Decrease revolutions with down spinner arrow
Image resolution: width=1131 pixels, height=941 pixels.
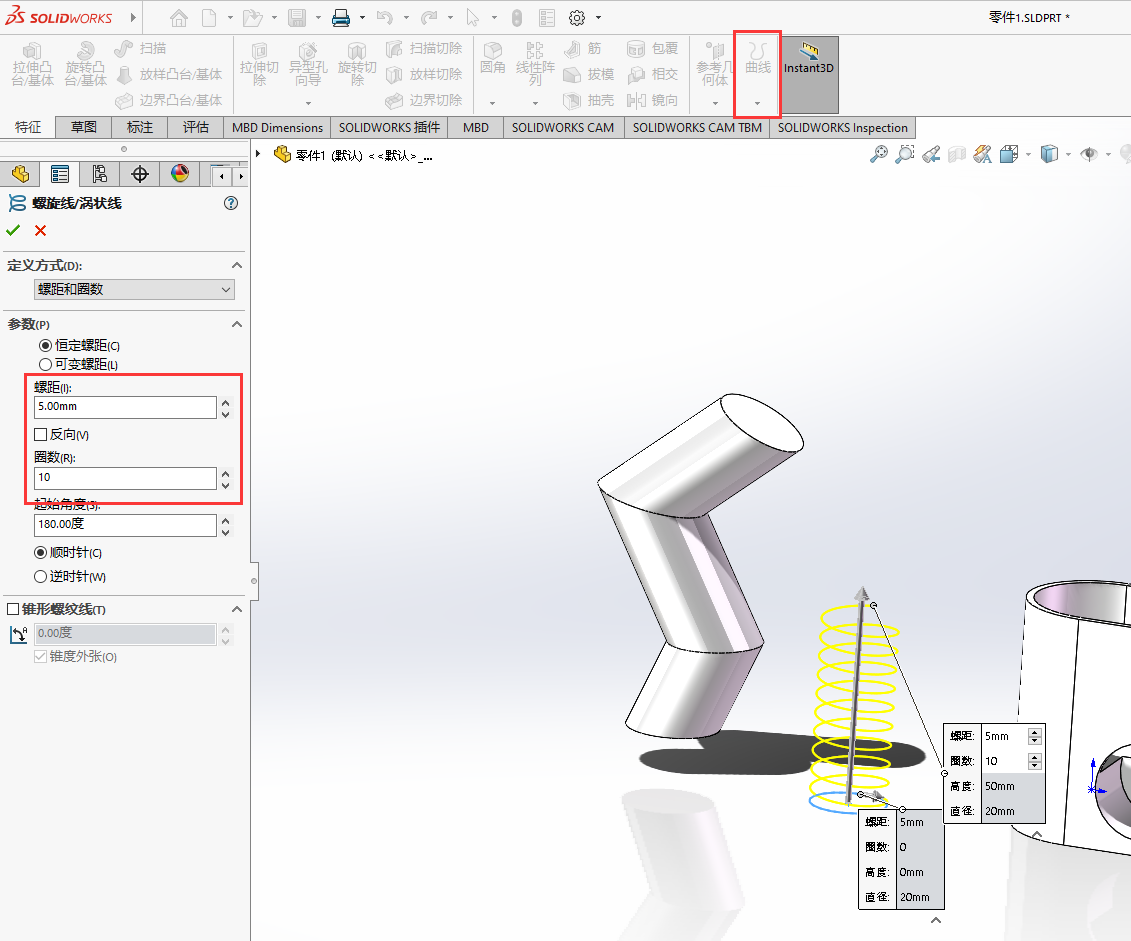[x=226, y=485]
